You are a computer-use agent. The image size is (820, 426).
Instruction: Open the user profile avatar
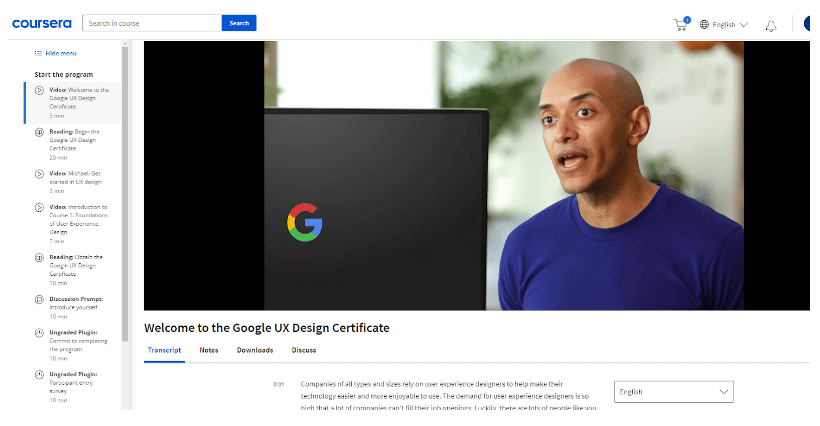click(x=808, y=24)
